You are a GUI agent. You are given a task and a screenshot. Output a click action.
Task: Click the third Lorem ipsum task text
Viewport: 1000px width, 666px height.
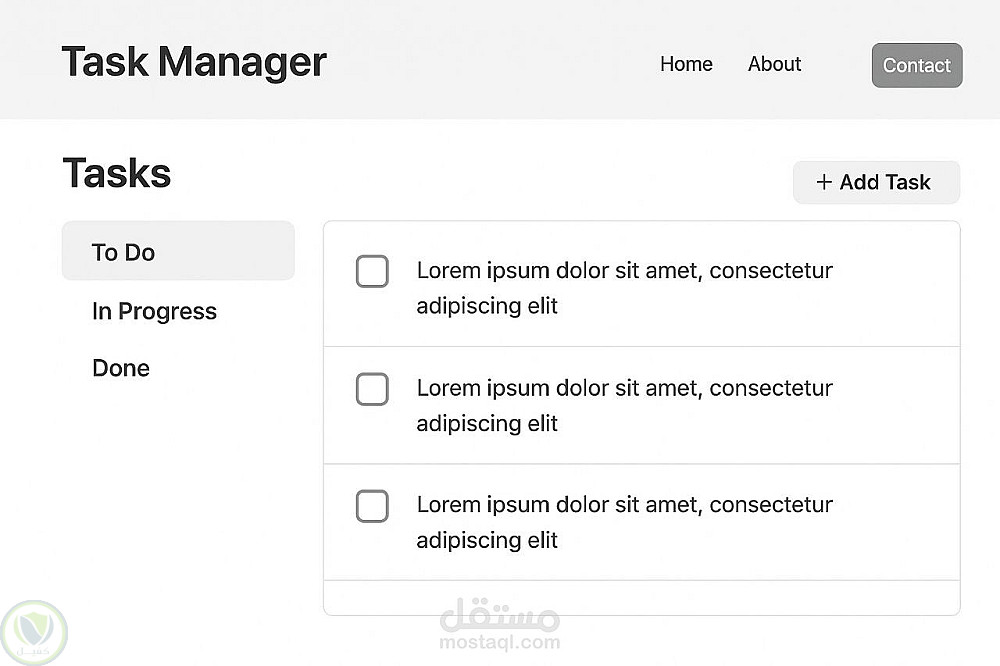coord(624,522)
